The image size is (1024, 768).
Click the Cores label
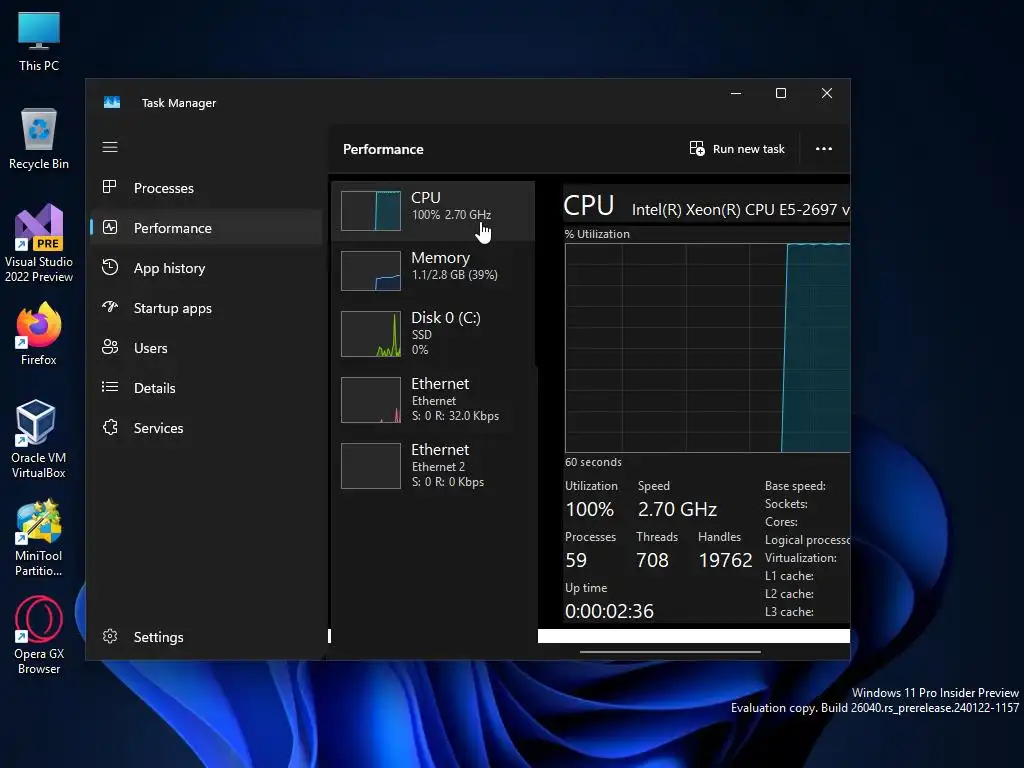click(781, 522)
